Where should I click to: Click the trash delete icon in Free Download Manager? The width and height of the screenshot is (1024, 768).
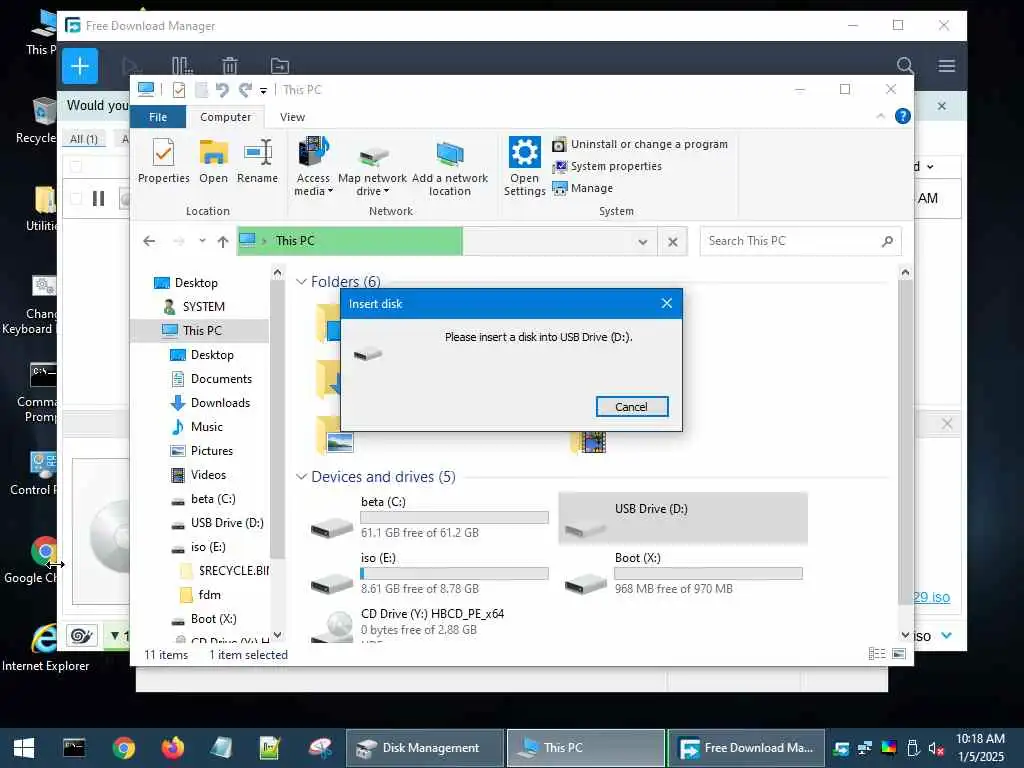point(229,66)
